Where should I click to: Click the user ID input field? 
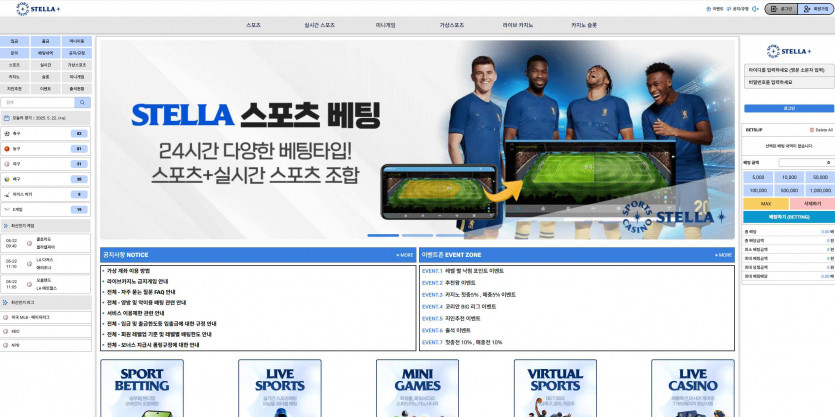789,70
